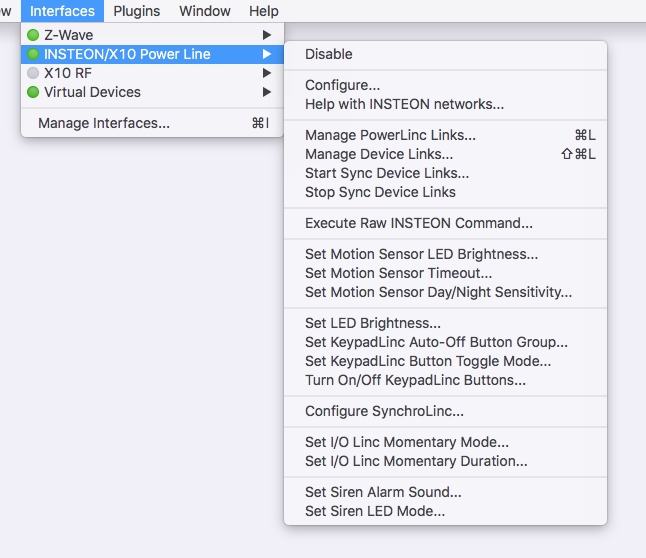Open the Interfaces menu in the menu bar
Image resolution: width=646 pixels, height=558 pixels.
[x=62, y=11]
